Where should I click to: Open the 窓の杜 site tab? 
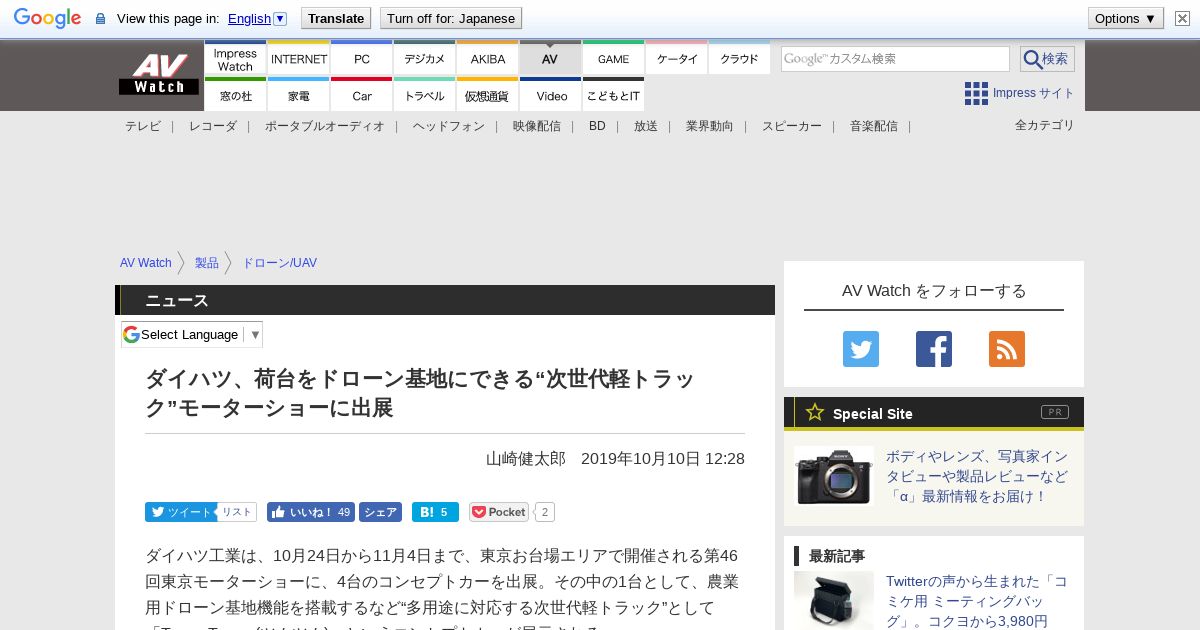(235, 95)
